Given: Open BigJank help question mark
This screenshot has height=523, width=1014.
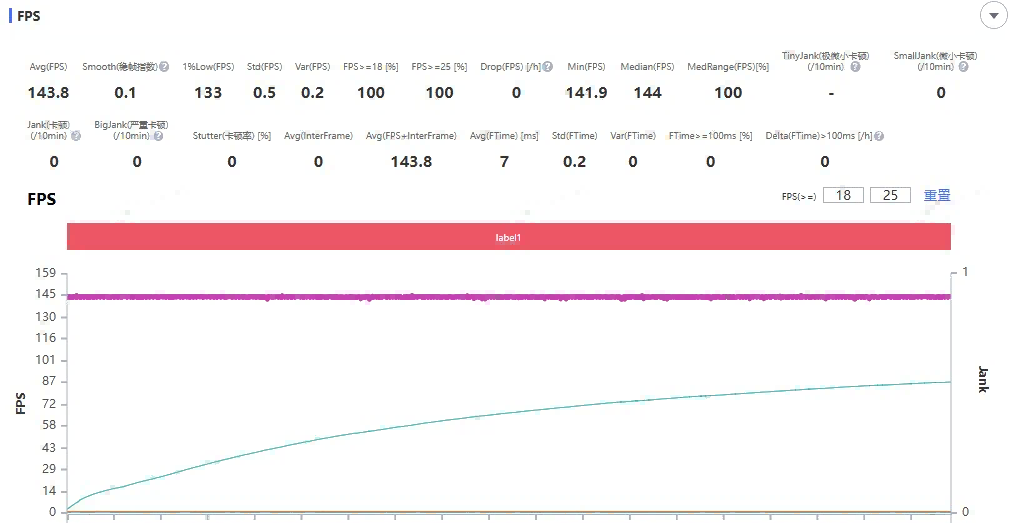Looking at the screenshot, I should pyautogui.click(x=160, y=136).
